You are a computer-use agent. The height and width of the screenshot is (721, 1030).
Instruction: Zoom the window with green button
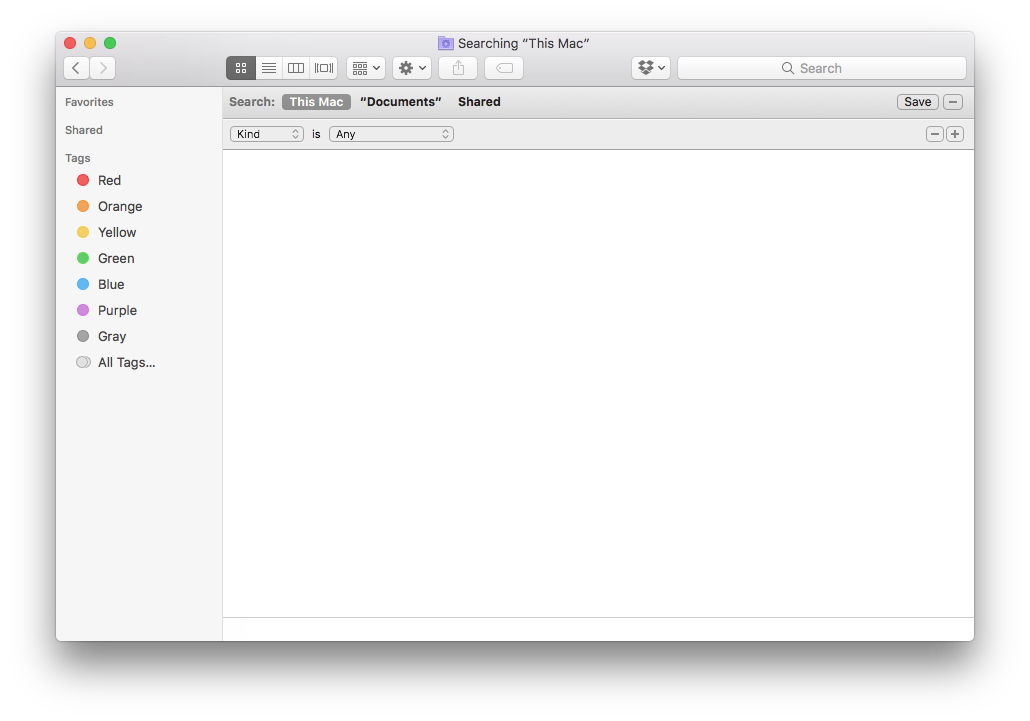[x=110, y=43]
